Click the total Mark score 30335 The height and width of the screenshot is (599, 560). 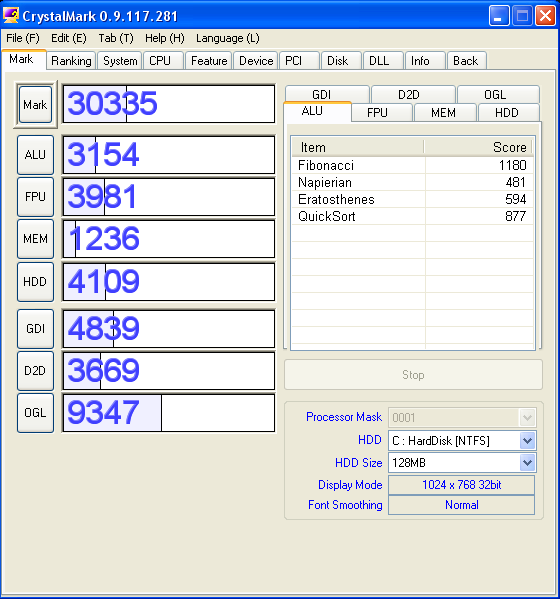pyautogui.click(x=168, y=104)
